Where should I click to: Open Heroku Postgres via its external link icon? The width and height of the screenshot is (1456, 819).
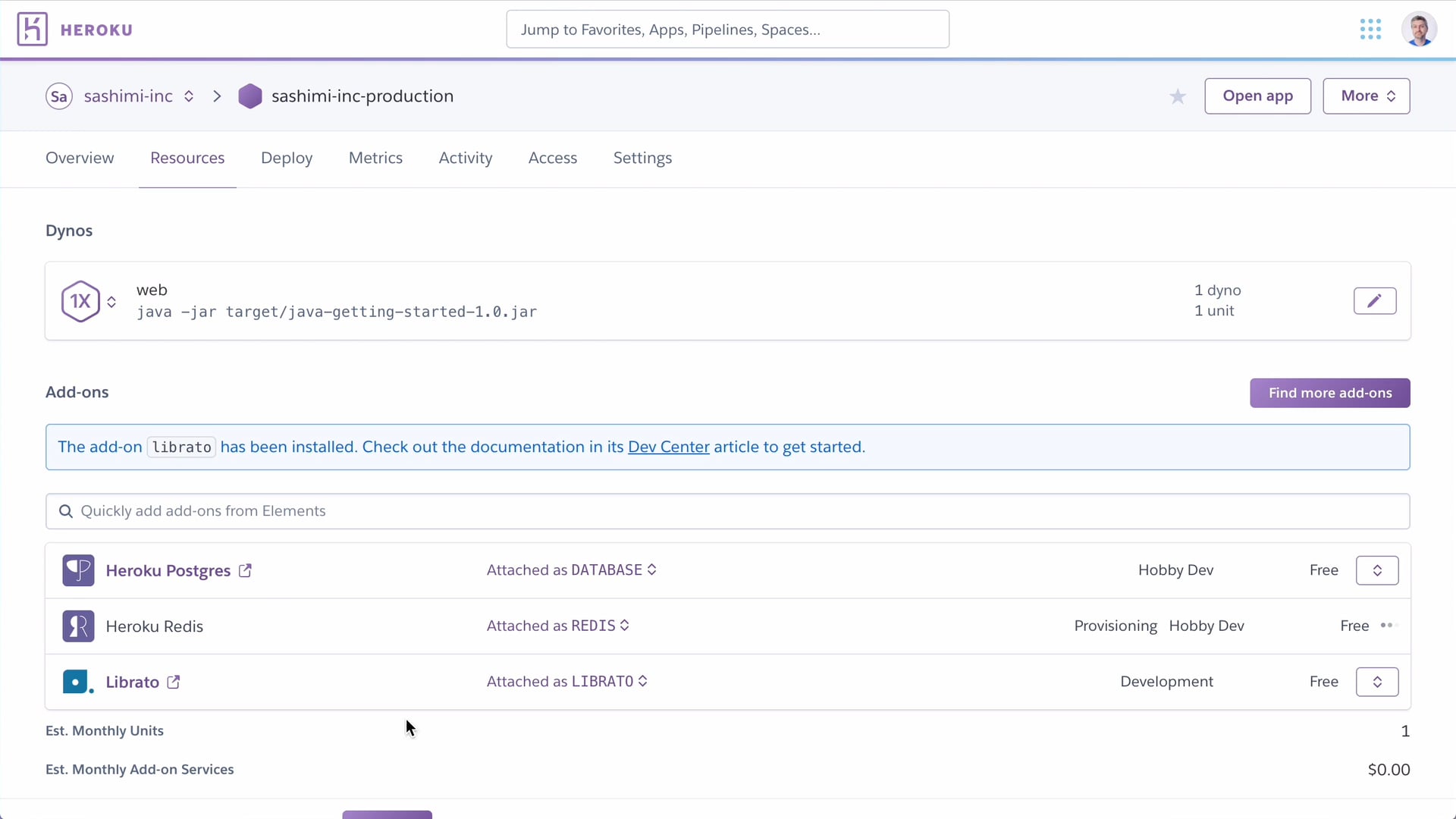tap(245, 570)
